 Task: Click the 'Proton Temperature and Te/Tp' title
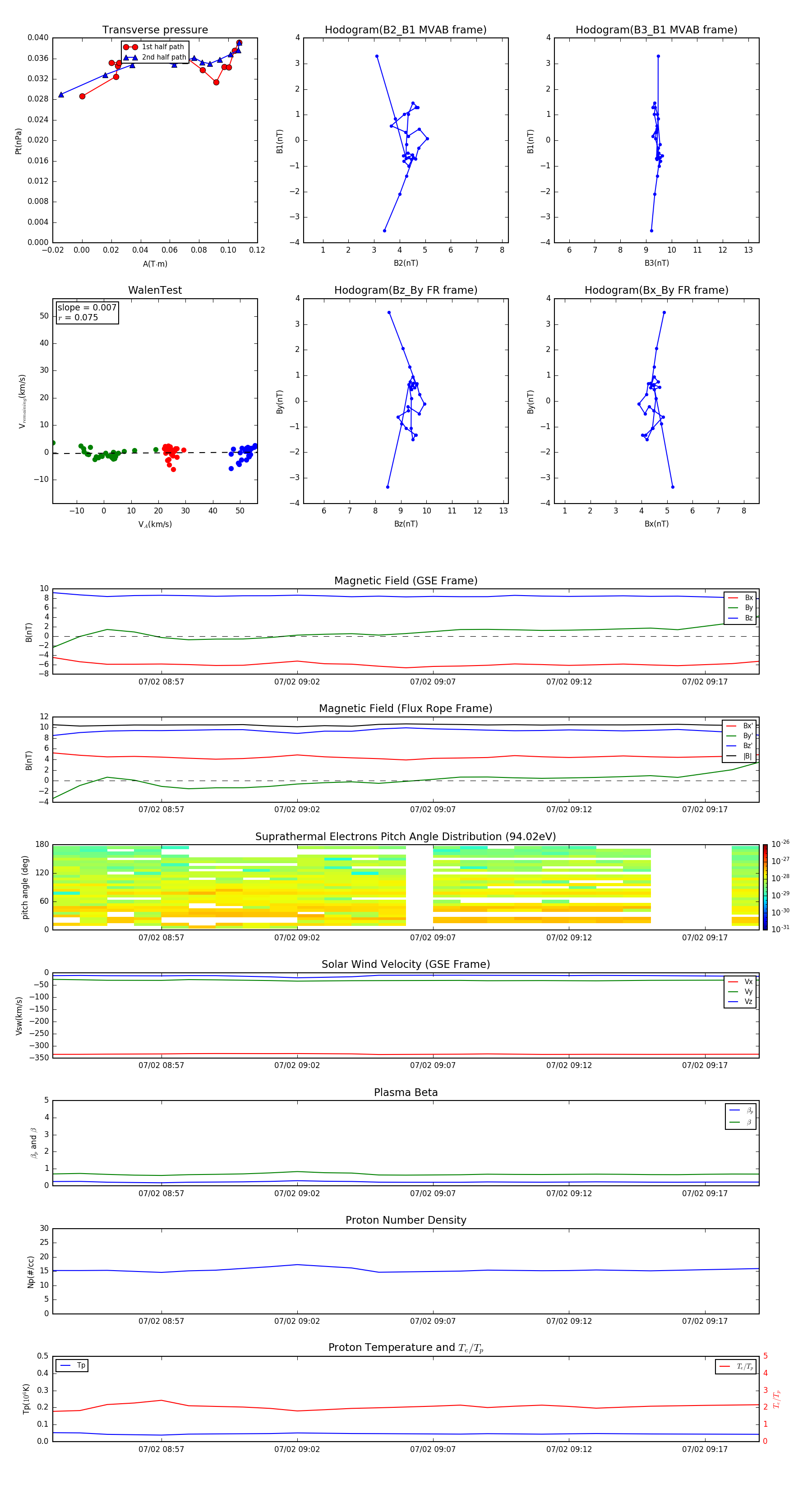coord(406,1348)
